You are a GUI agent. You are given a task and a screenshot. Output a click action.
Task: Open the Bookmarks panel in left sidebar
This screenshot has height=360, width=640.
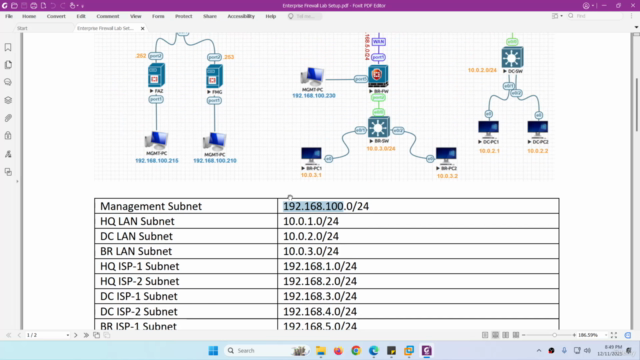point(8,47)
